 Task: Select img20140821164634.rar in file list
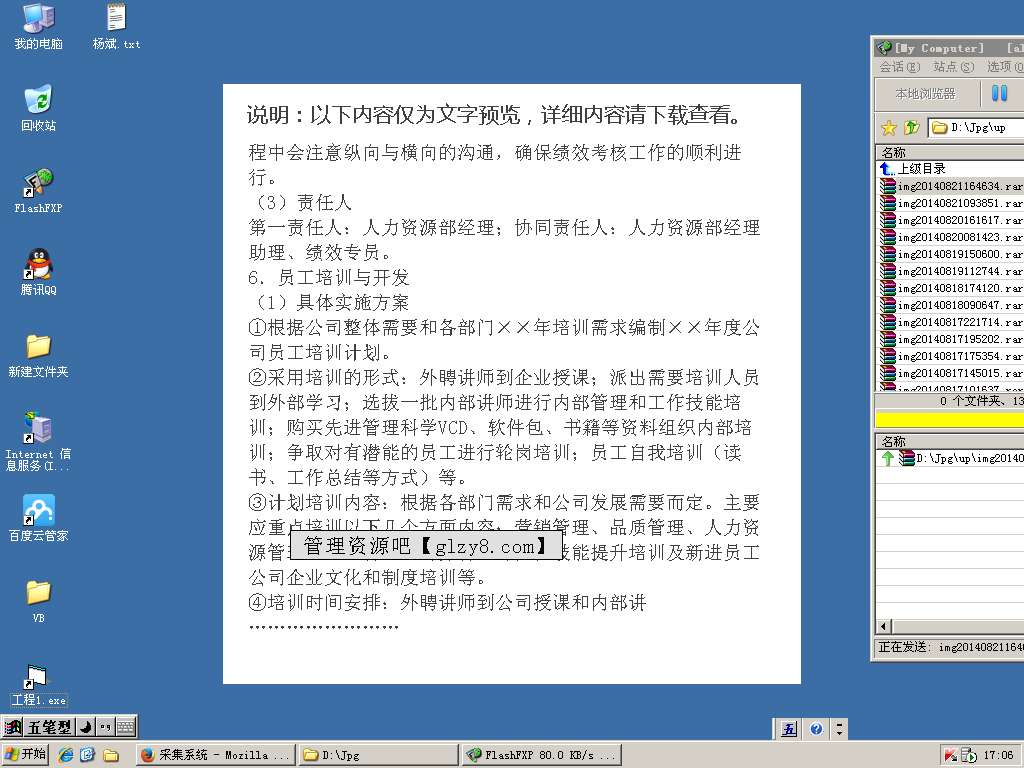coord(951,186)
